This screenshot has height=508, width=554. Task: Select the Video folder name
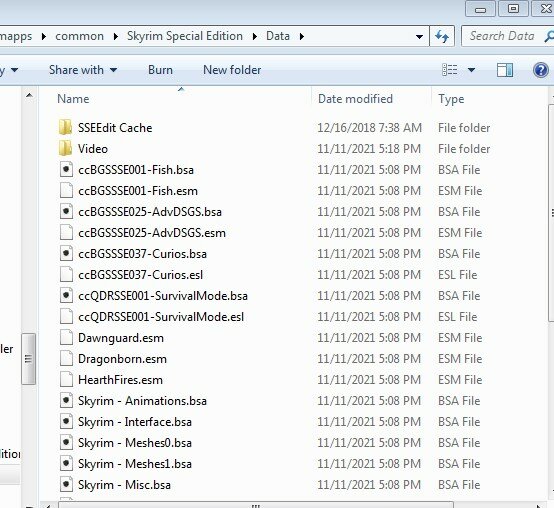click(x=93, y=149)
